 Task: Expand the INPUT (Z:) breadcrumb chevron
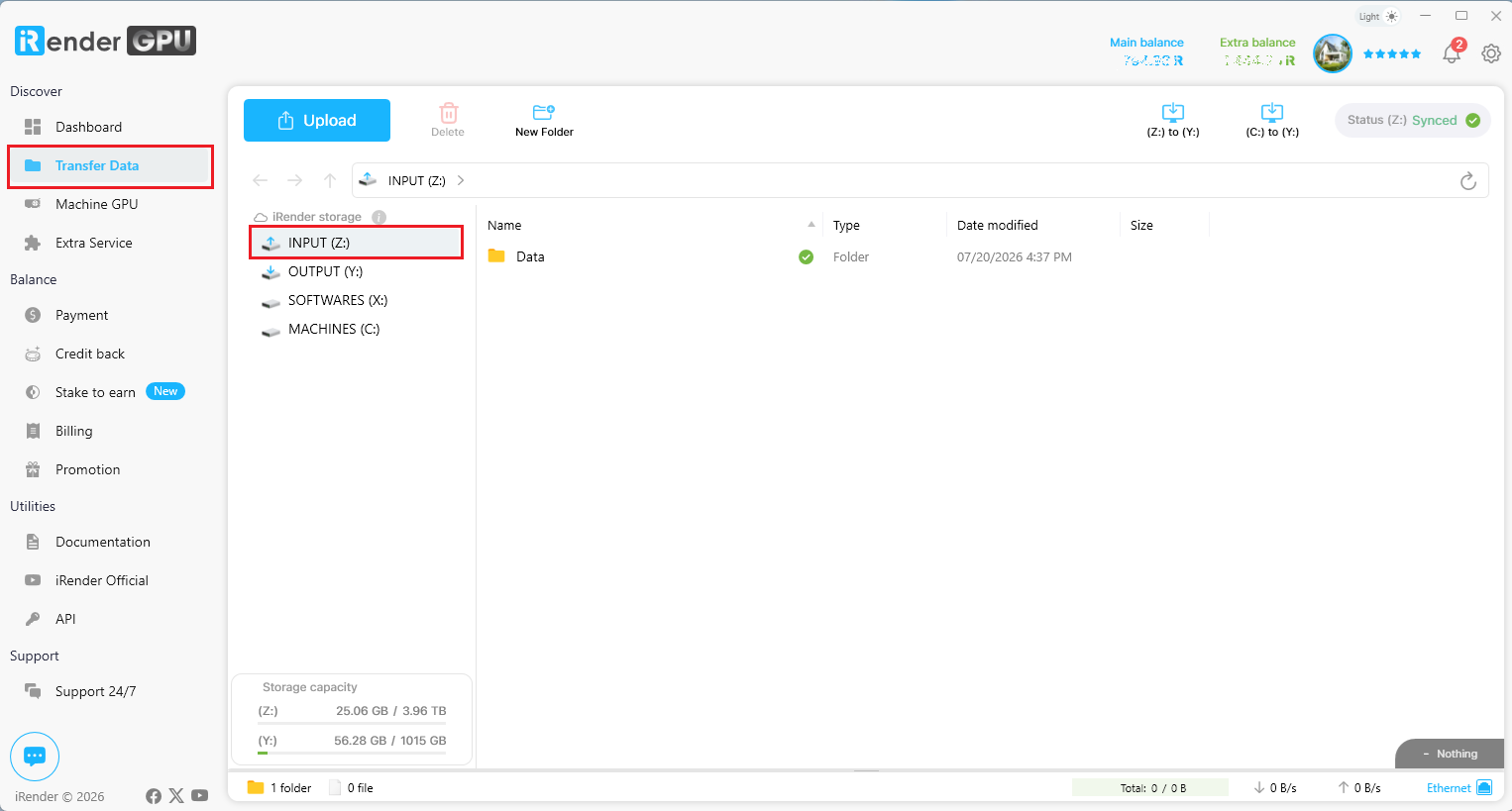click(x=461, y=180)
